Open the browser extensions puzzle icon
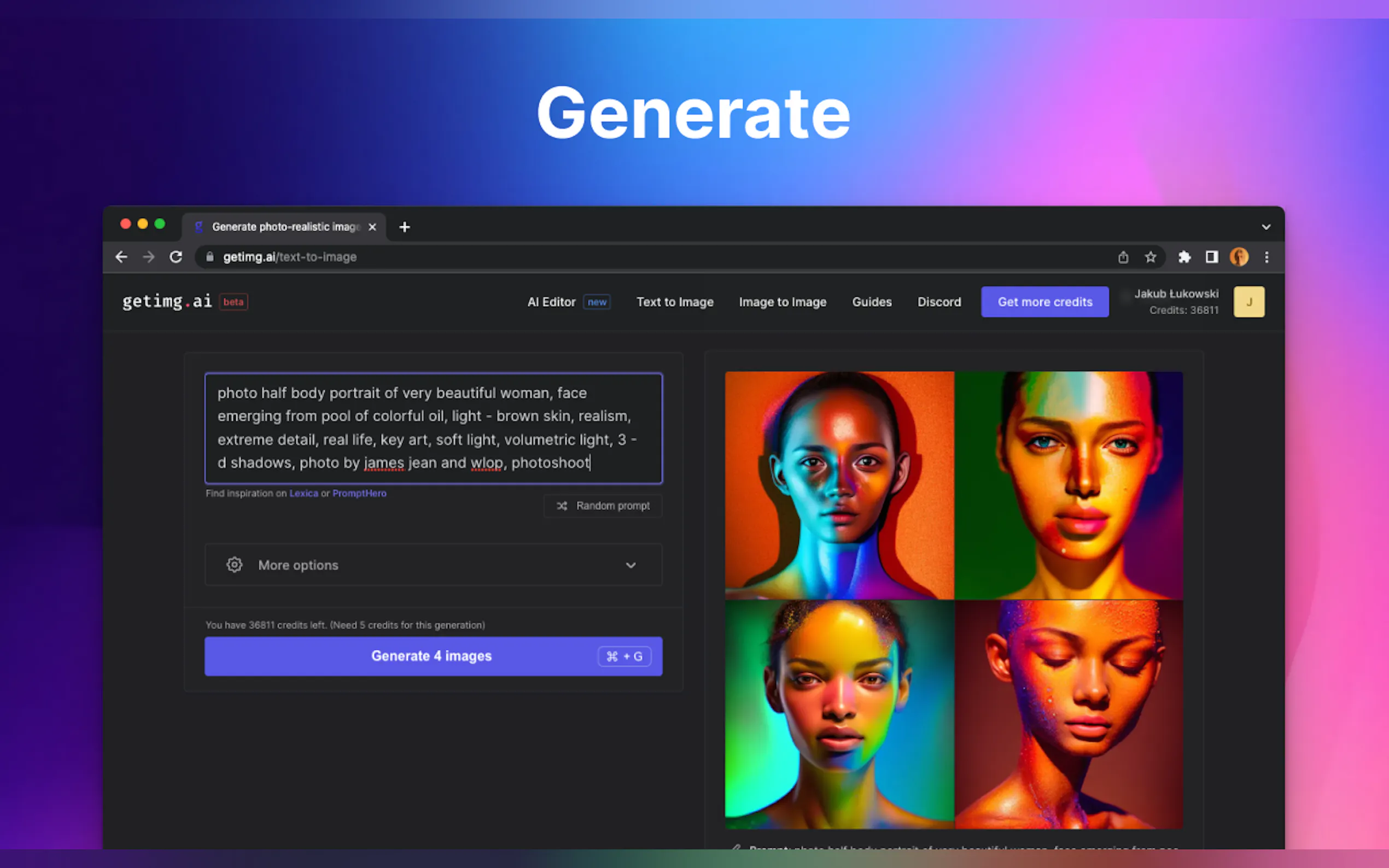This screenshot has height=868, width=1389. click(x=1184, y=257)
